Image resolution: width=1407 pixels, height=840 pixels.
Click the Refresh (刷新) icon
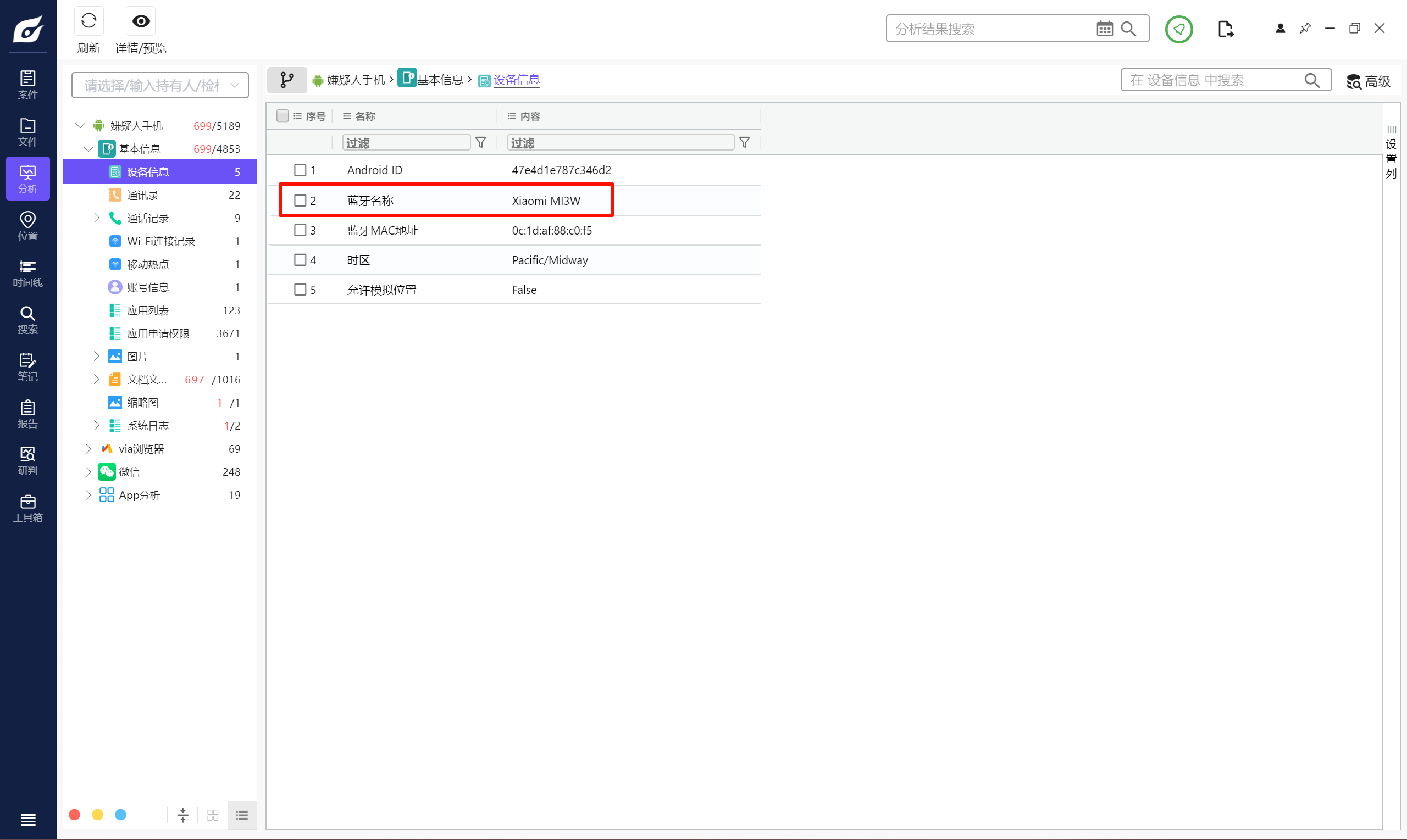tap(89, 21)
